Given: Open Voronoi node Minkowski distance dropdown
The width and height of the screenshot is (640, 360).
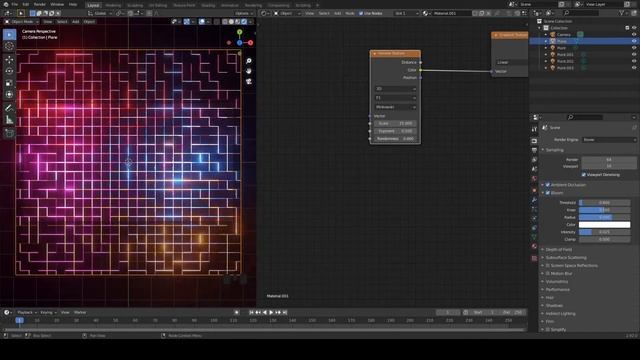Looking at the screenshot, I should pyautogui.click(x=395, y=107).
